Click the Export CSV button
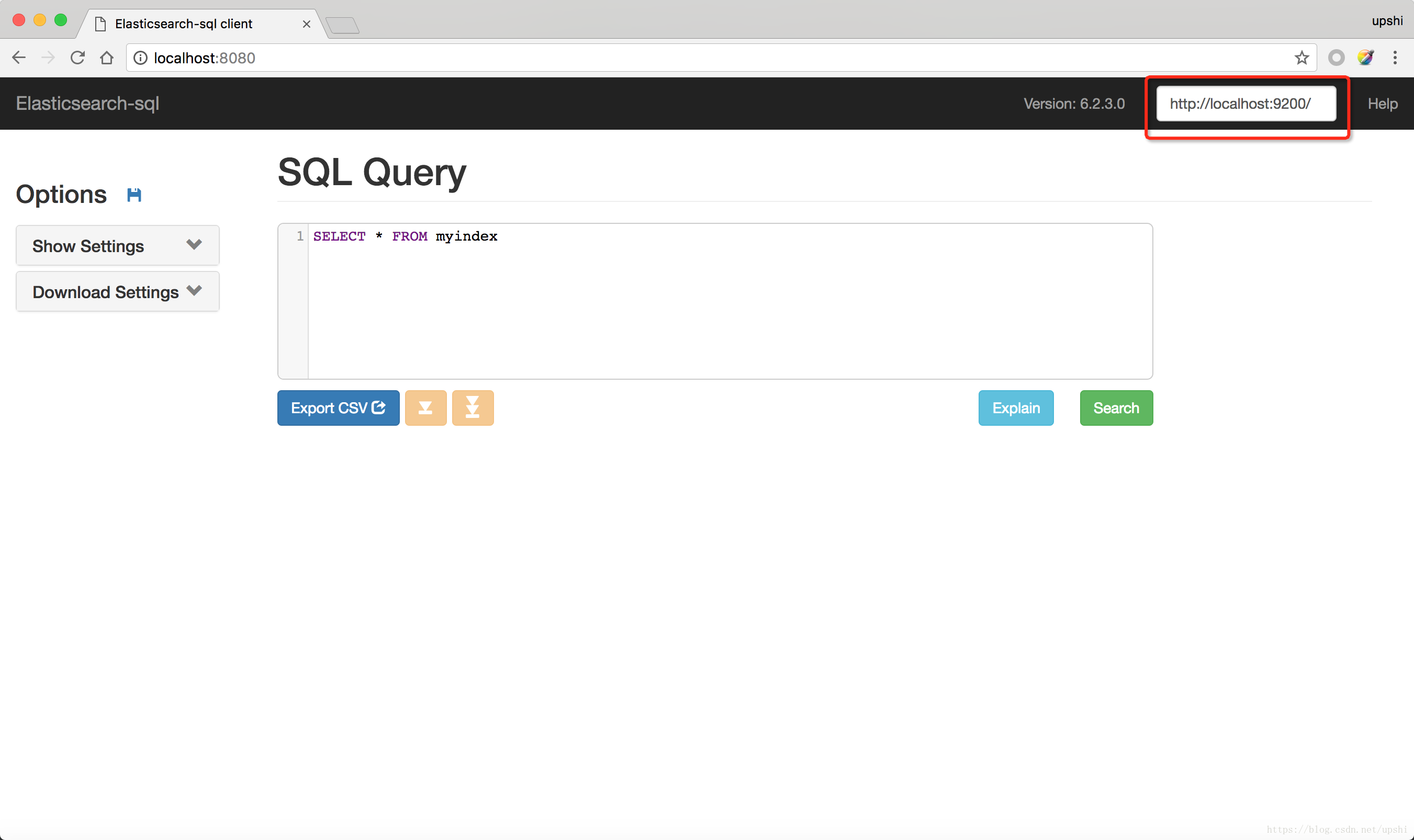 click(x=338, y=407)
